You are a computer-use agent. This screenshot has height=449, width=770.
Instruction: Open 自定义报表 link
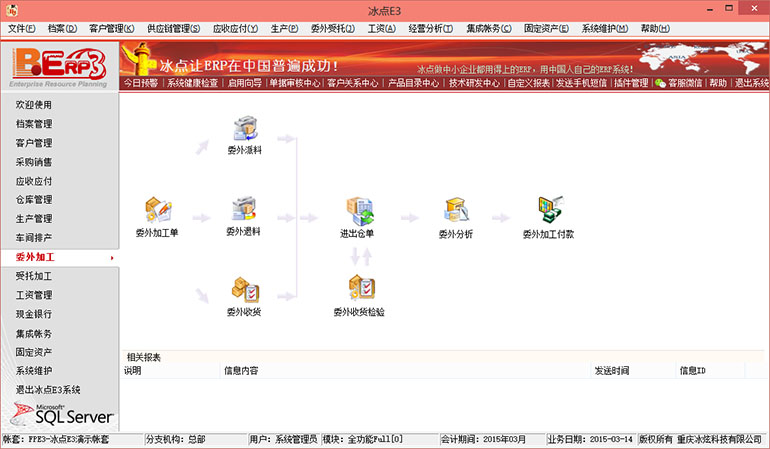coord(528,83)
